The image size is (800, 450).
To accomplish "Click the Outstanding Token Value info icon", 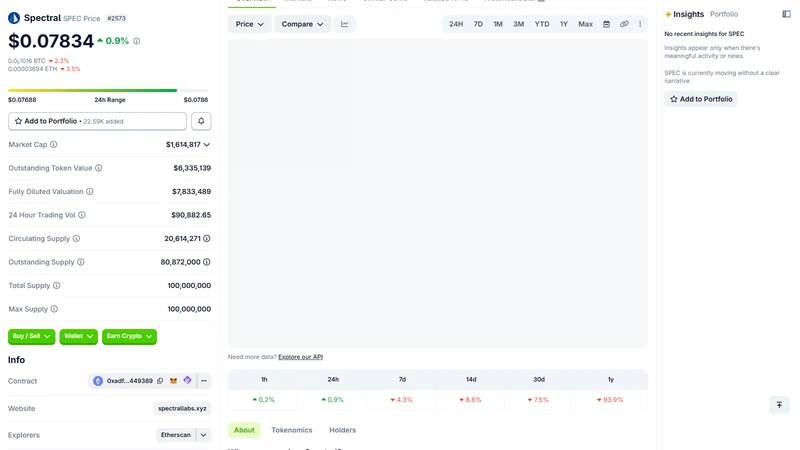I will [98, 168].
